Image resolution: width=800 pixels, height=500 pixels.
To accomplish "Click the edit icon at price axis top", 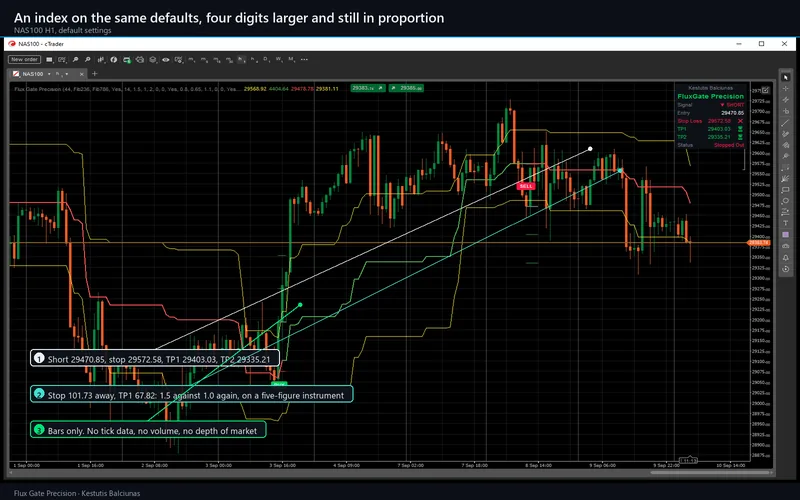I will point(765,90).
